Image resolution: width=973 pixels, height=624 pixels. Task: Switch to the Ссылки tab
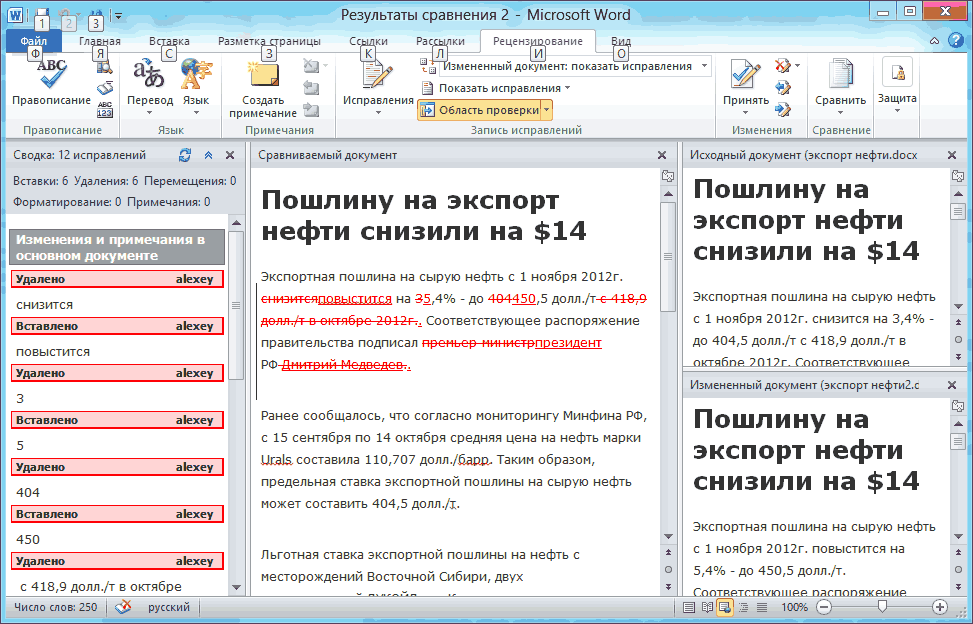coord(369,41)
